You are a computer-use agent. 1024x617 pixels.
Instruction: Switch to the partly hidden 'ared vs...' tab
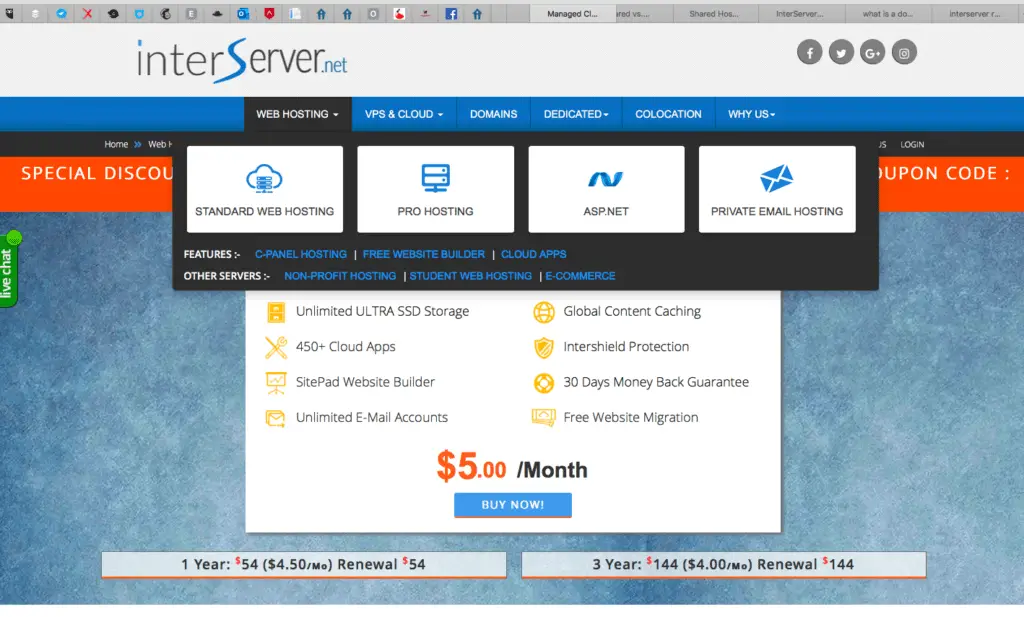click(643, 14)
